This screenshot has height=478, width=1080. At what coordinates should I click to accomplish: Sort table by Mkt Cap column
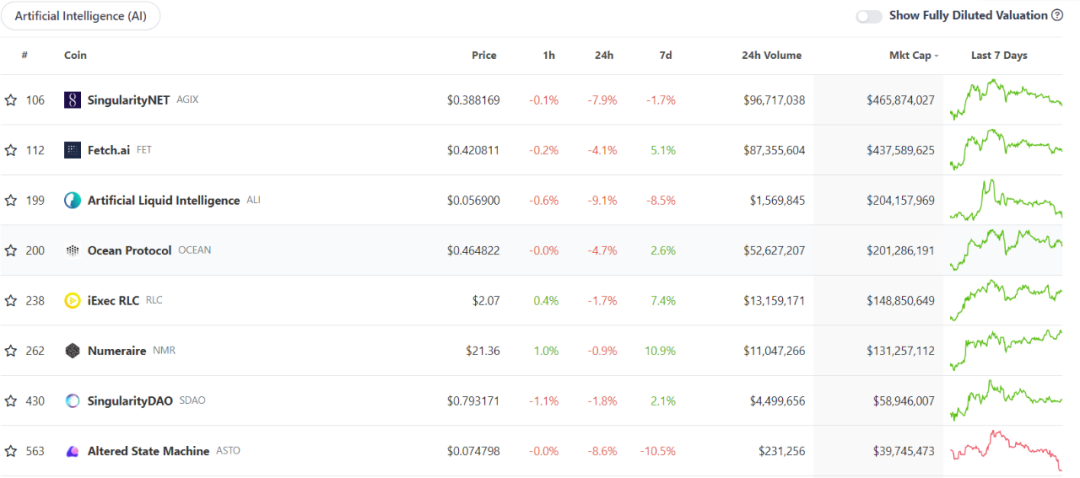(x=912, y=56)
